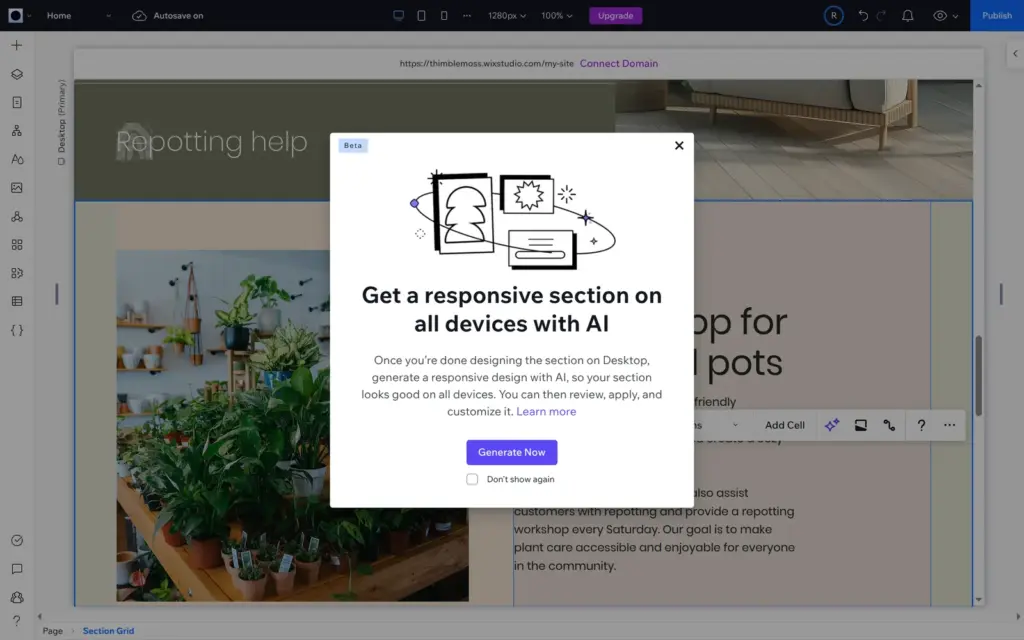This screenshot has width=1024, height=640.
Task: Open the Site Structure sidebar icon
Action: coord(17,131)
